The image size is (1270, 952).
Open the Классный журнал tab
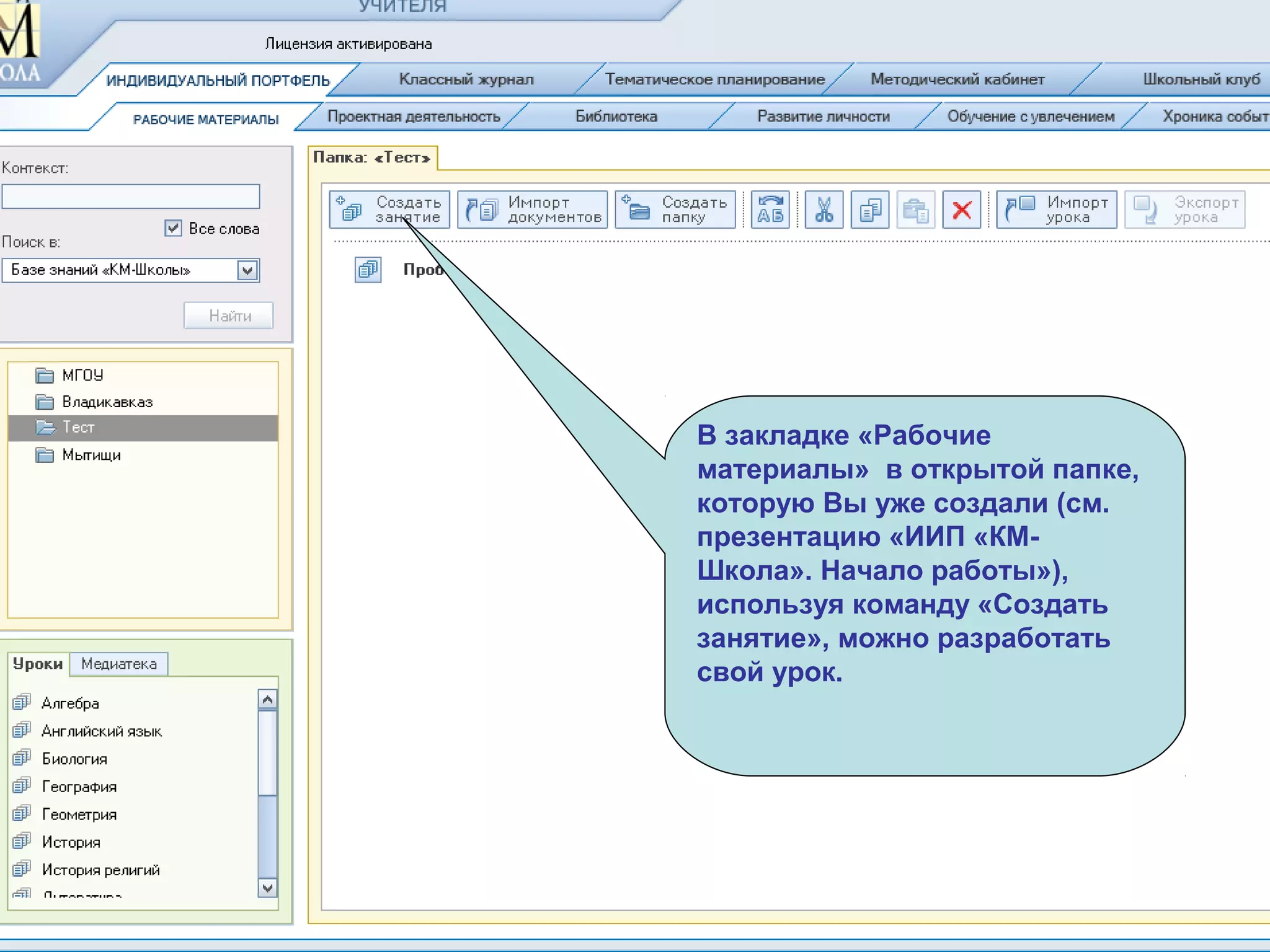466,79
